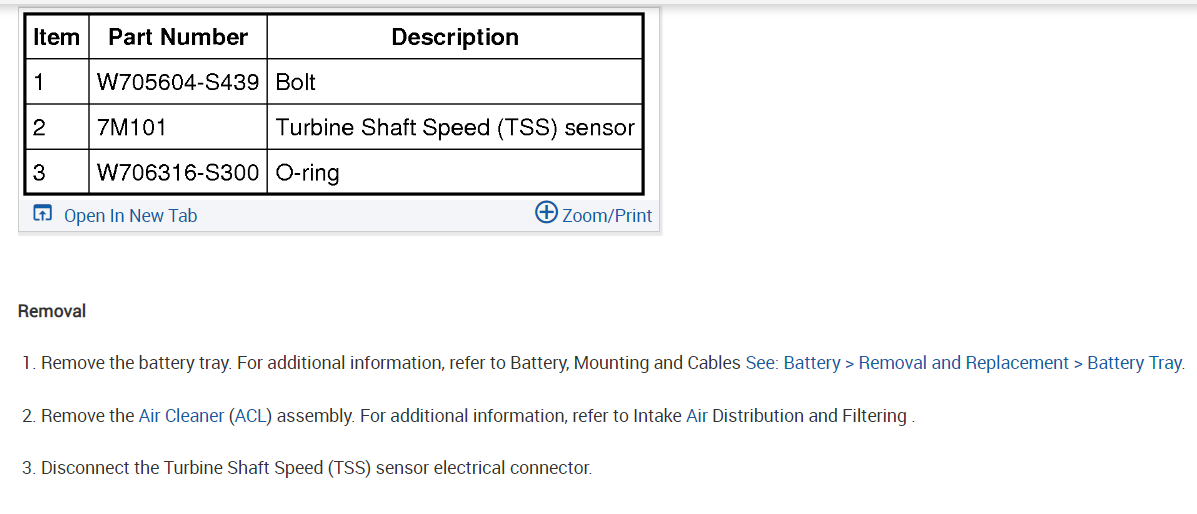Select the 7M101 part number cell
Image resolution: width=1197 pixels, height=514 pixels.
(x=132, y=127)
